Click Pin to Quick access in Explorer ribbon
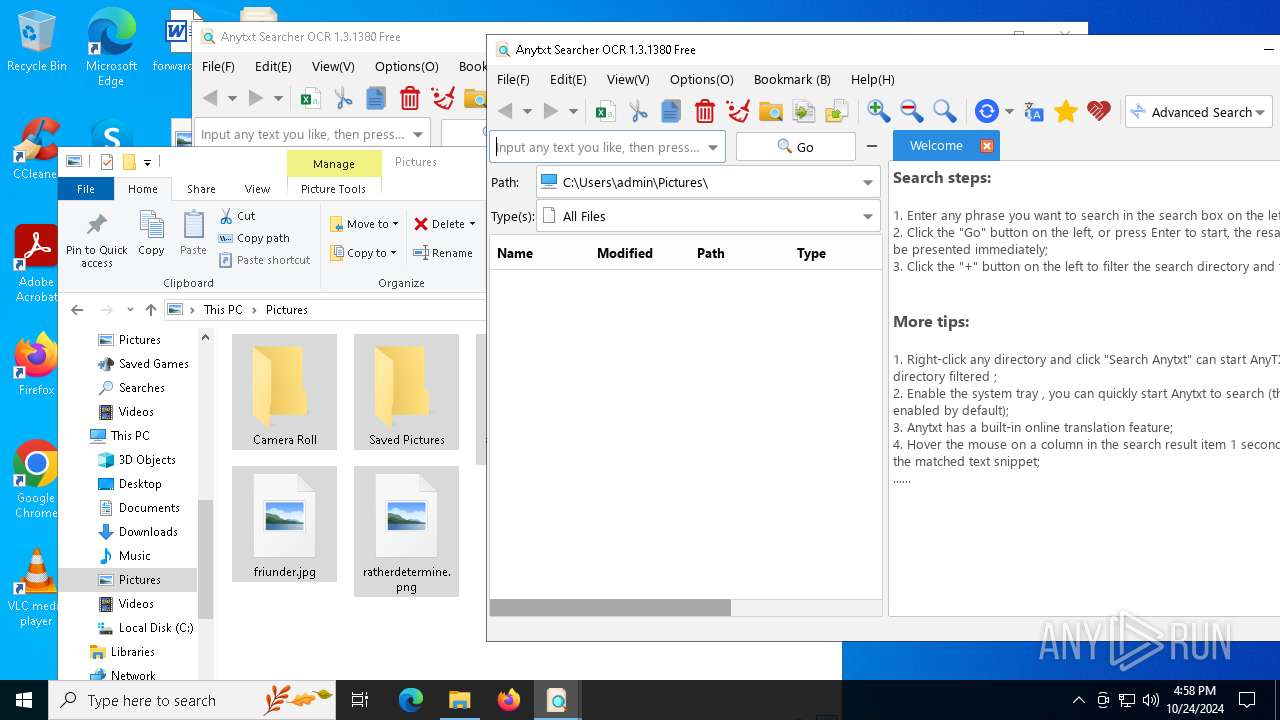 tap(97, 240)
